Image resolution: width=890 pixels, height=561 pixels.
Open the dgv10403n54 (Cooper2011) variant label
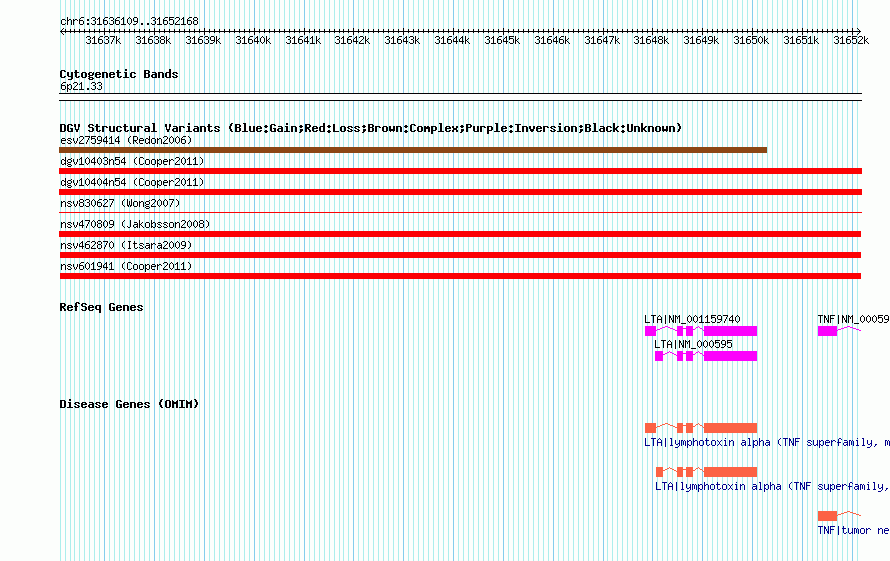(x=132, y=161)
